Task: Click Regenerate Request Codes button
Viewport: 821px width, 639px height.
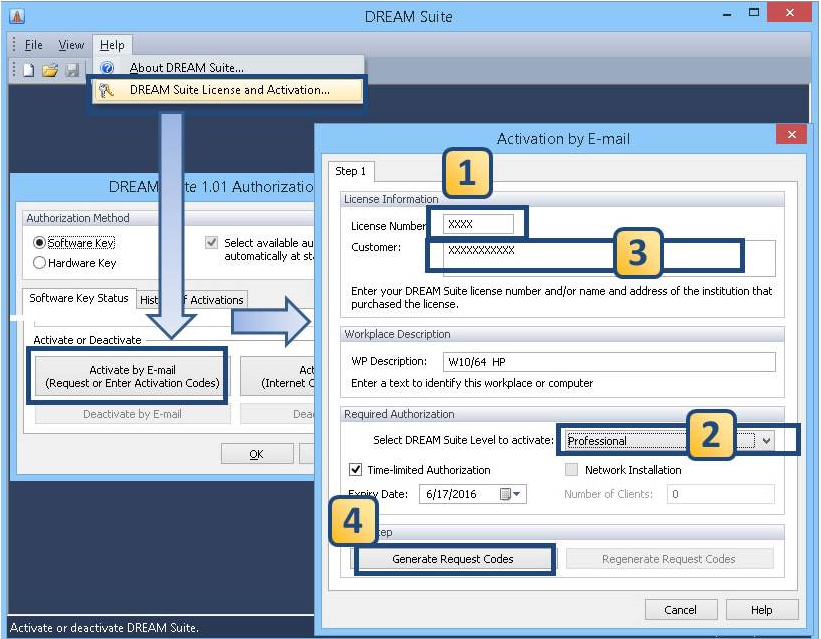Action: (669, 559)
